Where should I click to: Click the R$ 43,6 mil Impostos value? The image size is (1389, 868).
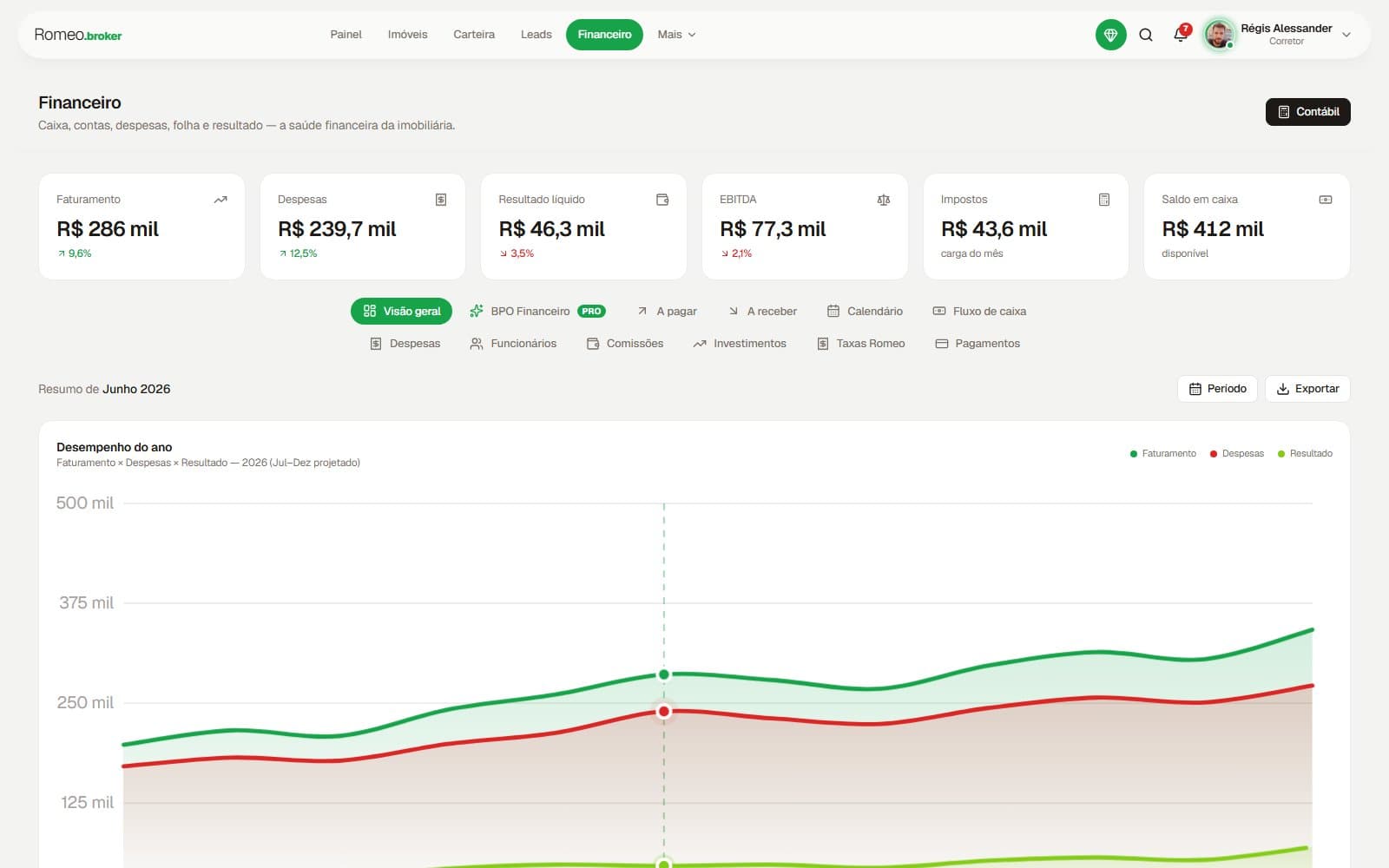[994, 229]
